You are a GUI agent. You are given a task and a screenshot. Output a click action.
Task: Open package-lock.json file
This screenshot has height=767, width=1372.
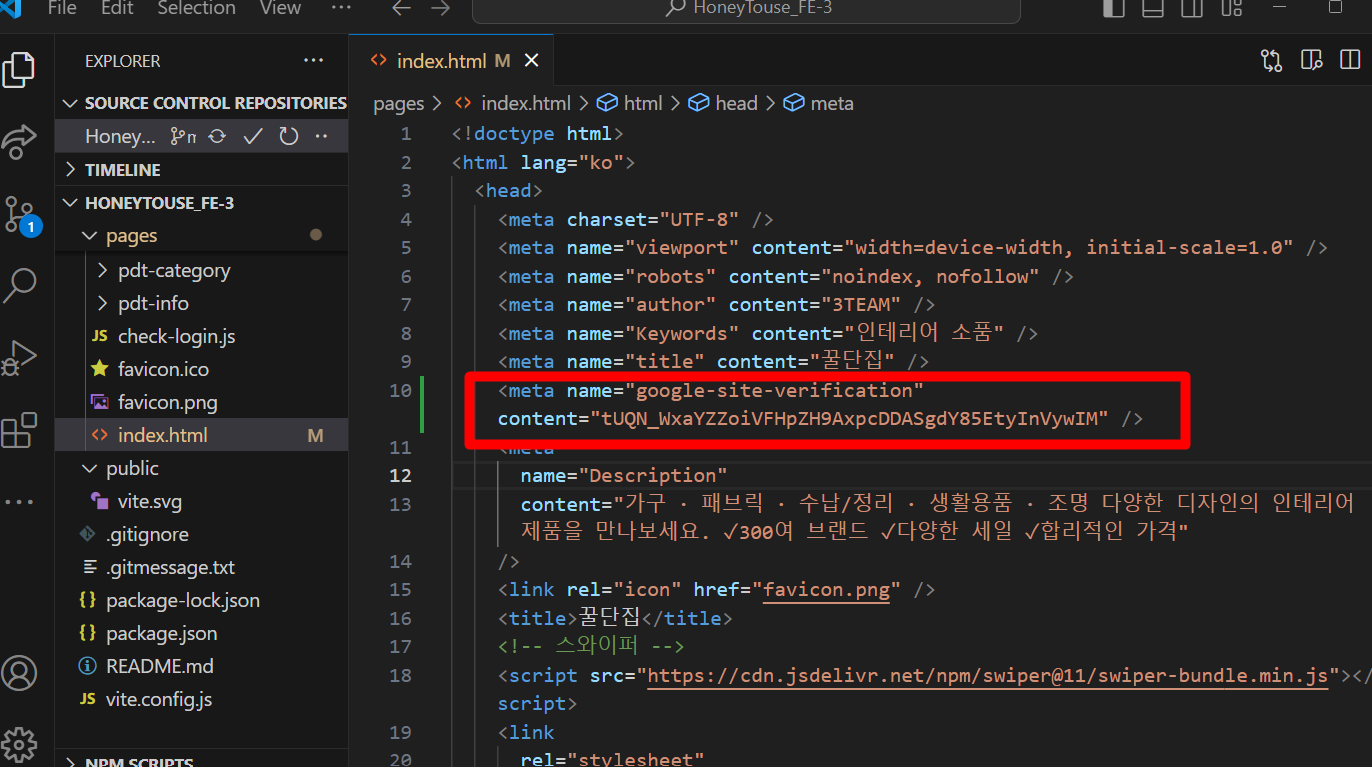pos(202,600)
